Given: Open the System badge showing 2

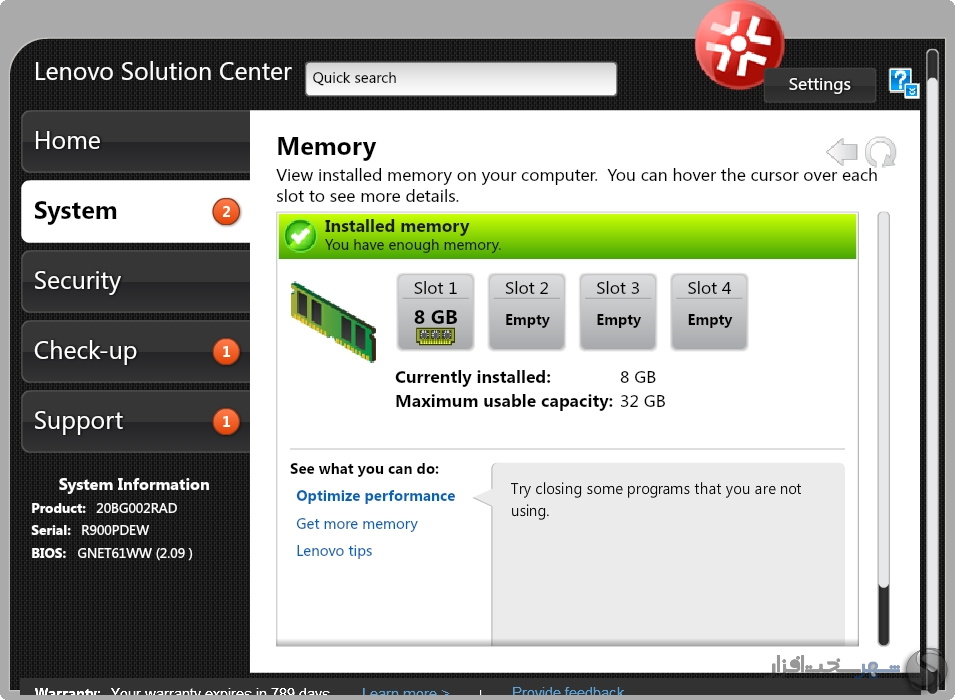Looking at the screenshot, I should coord(226,211).
